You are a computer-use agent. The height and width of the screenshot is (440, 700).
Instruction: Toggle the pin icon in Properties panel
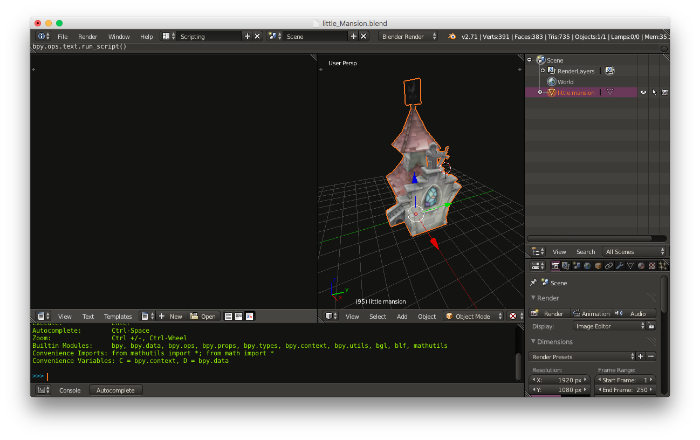coord(533,282)
